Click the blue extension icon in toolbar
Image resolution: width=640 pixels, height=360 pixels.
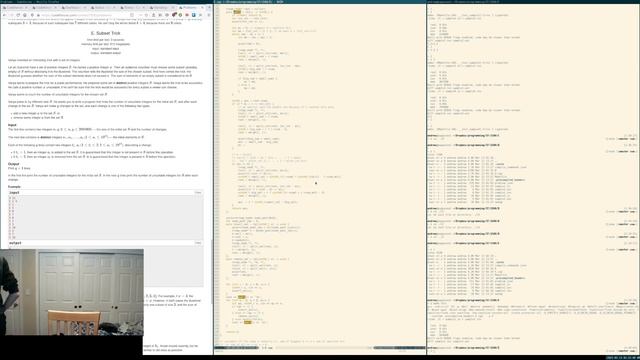coord(193,15)
